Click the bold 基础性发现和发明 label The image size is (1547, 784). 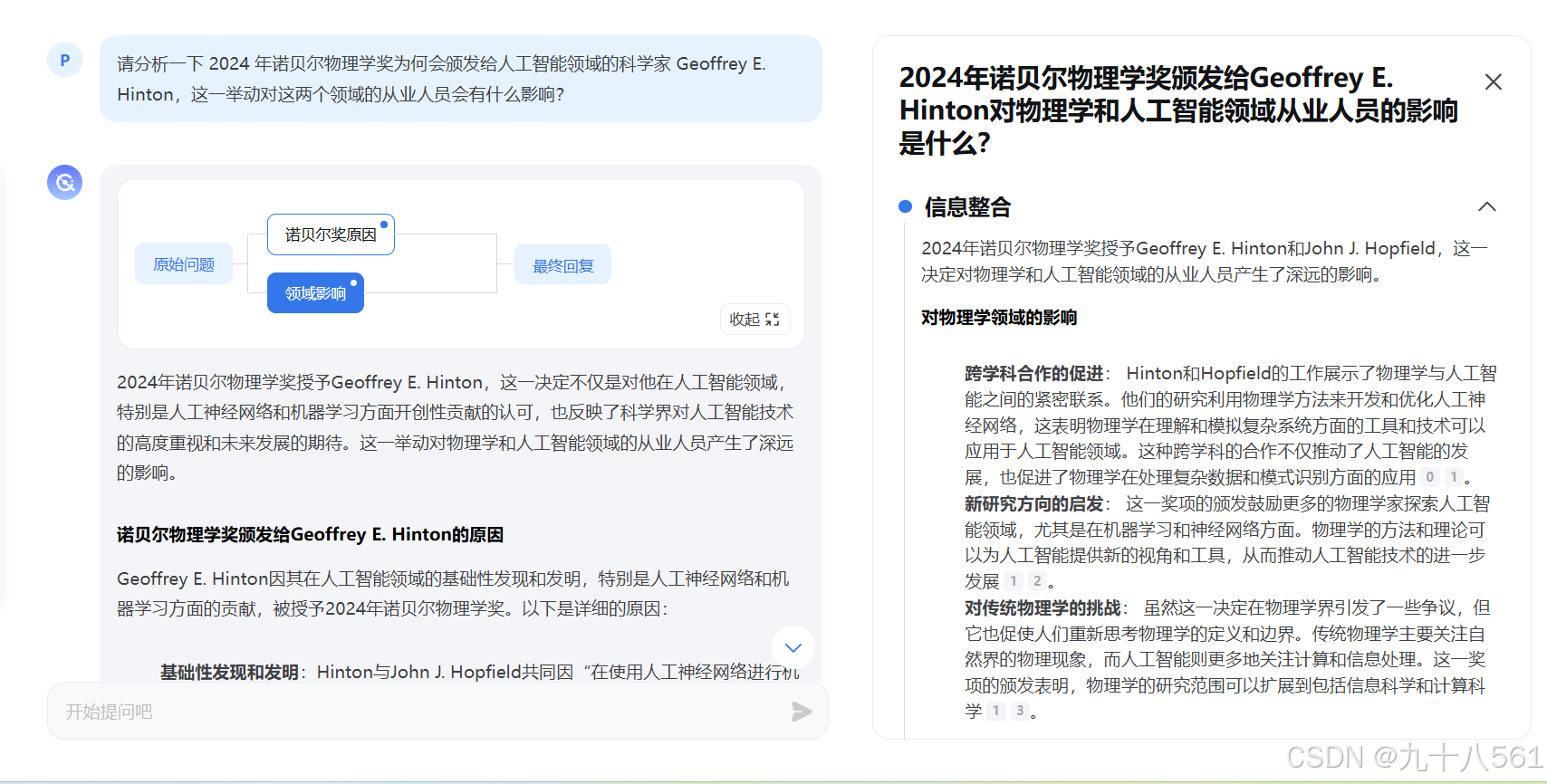coord(229,673)
